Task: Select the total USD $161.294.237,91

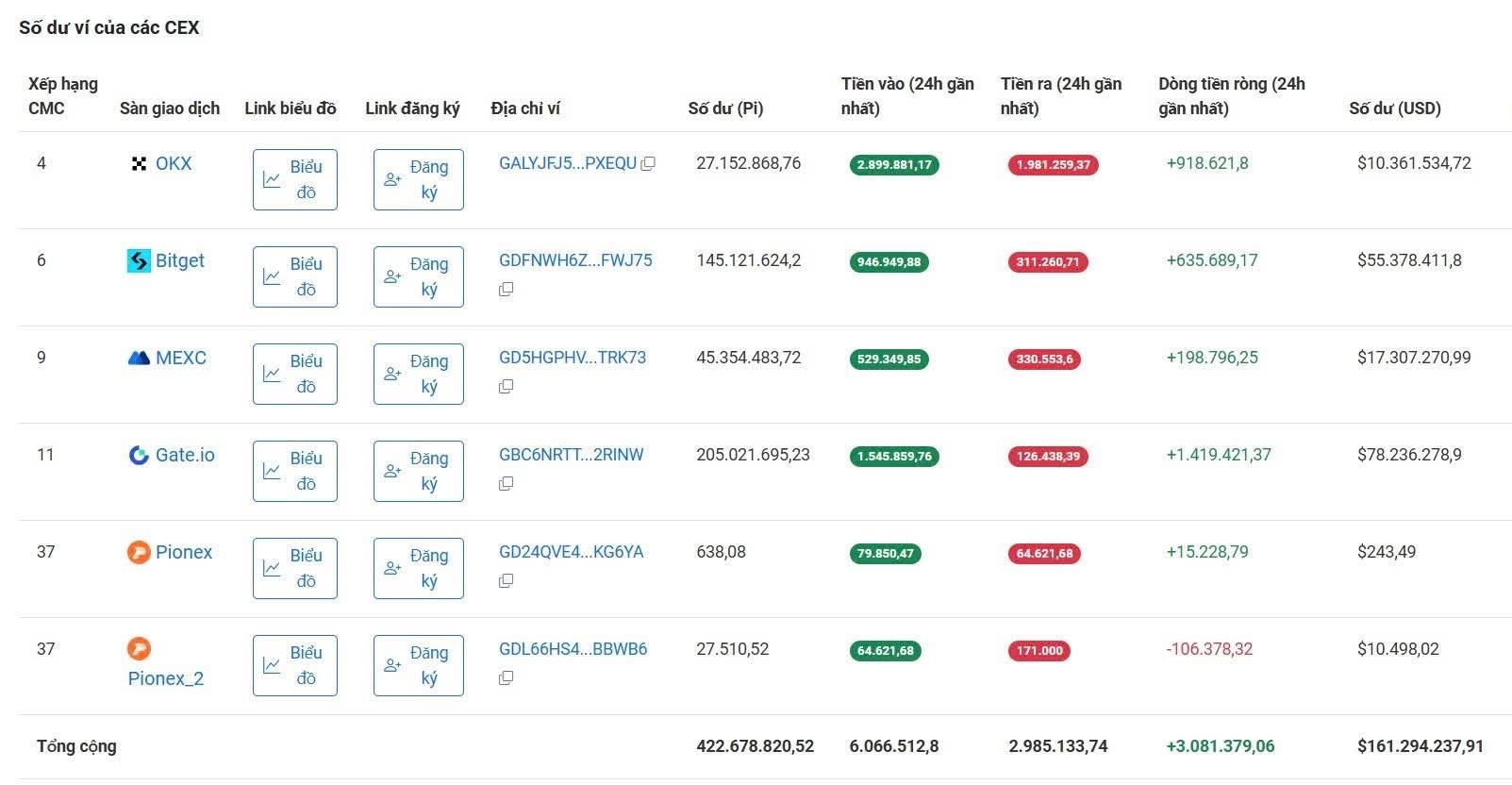Action: click(x=1420, y=746)
